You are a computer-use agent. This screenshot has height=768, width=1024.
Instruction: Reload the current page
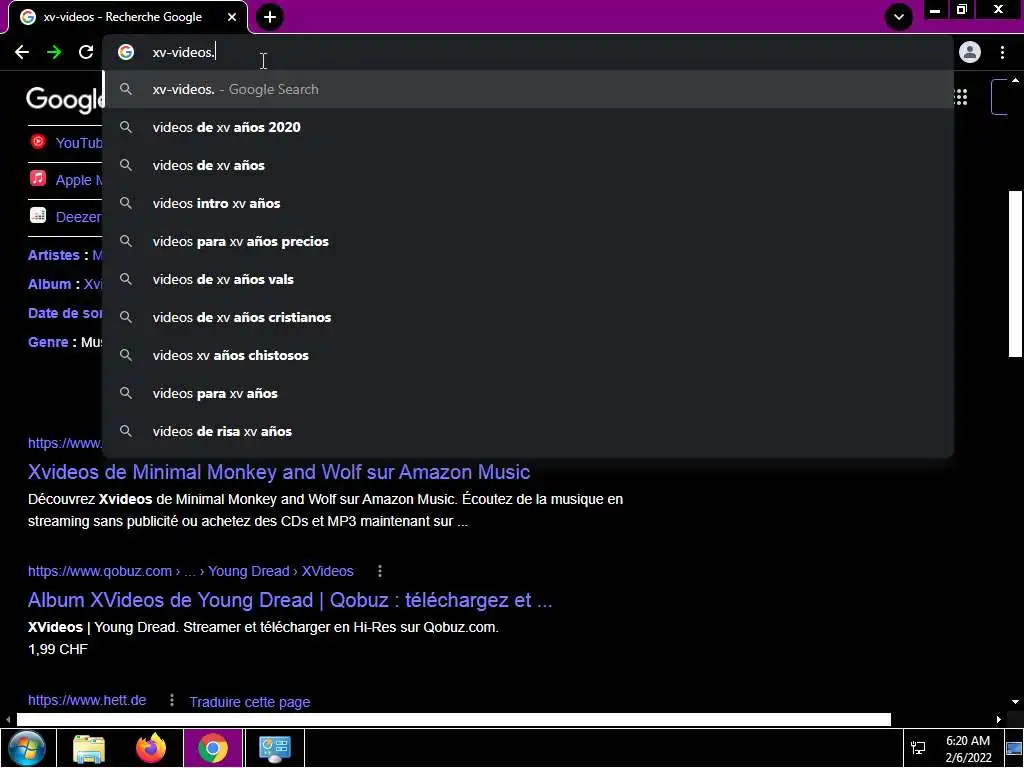[x=86, y=52]
